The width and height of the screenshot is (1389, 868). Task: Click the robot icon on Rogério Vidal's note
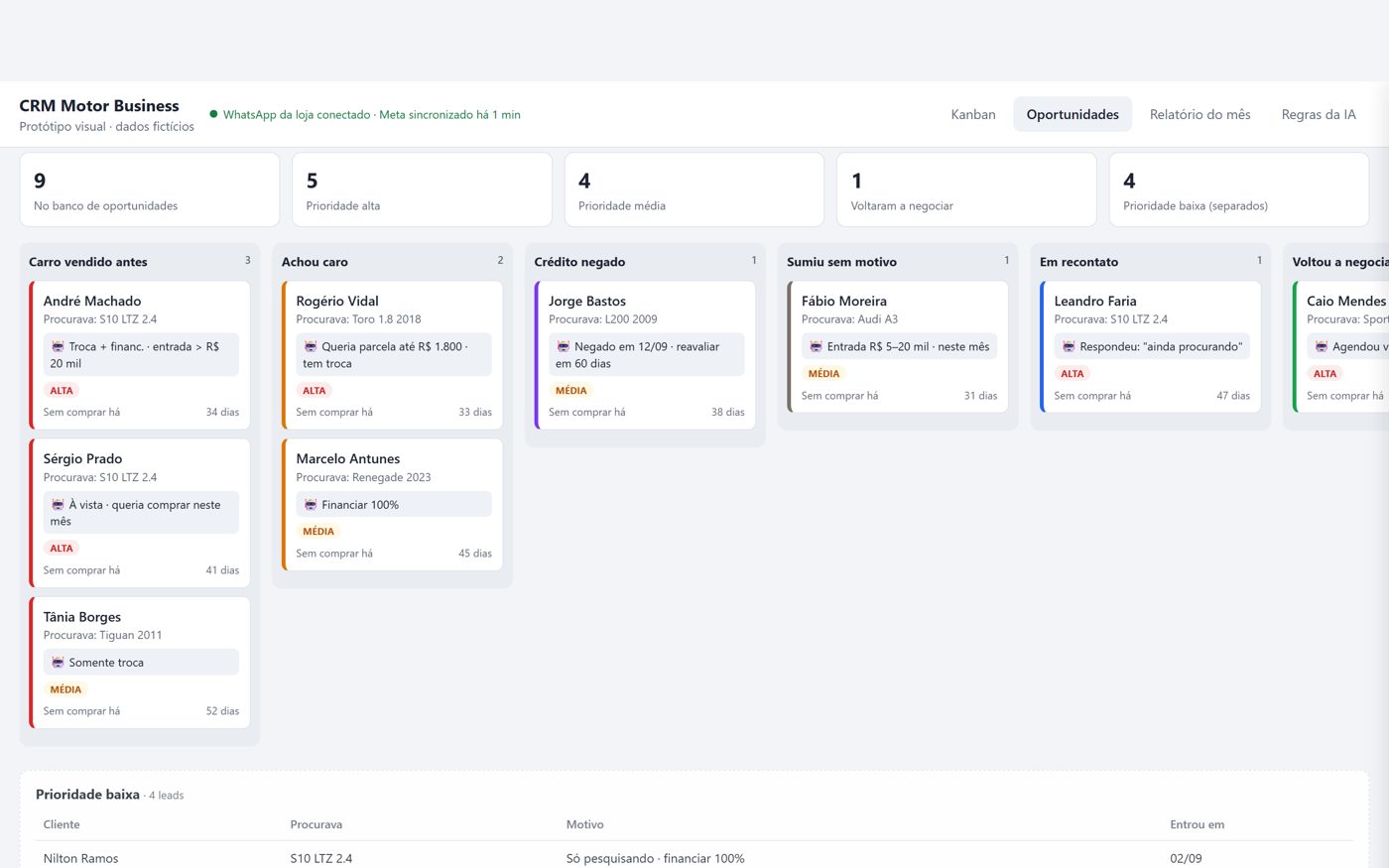coord(311,346)
